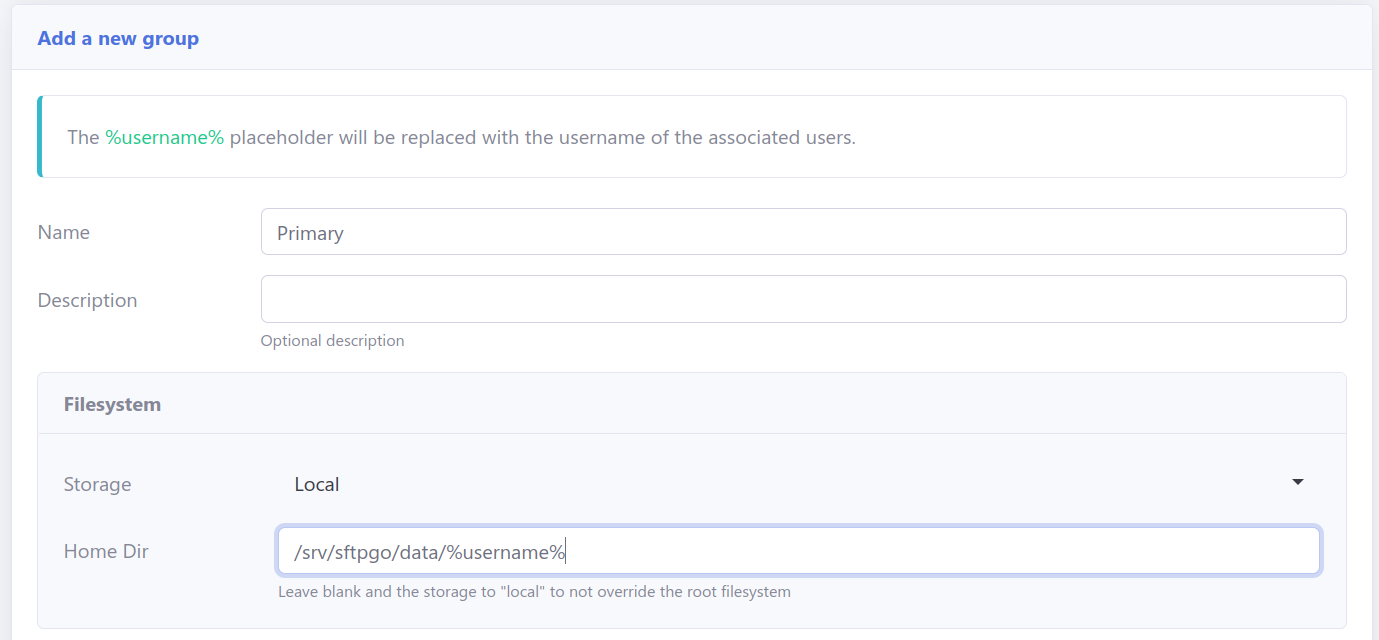This screenshot has height=640, width=1379.
Task: Click the Name input field
Action: (803, 232)
